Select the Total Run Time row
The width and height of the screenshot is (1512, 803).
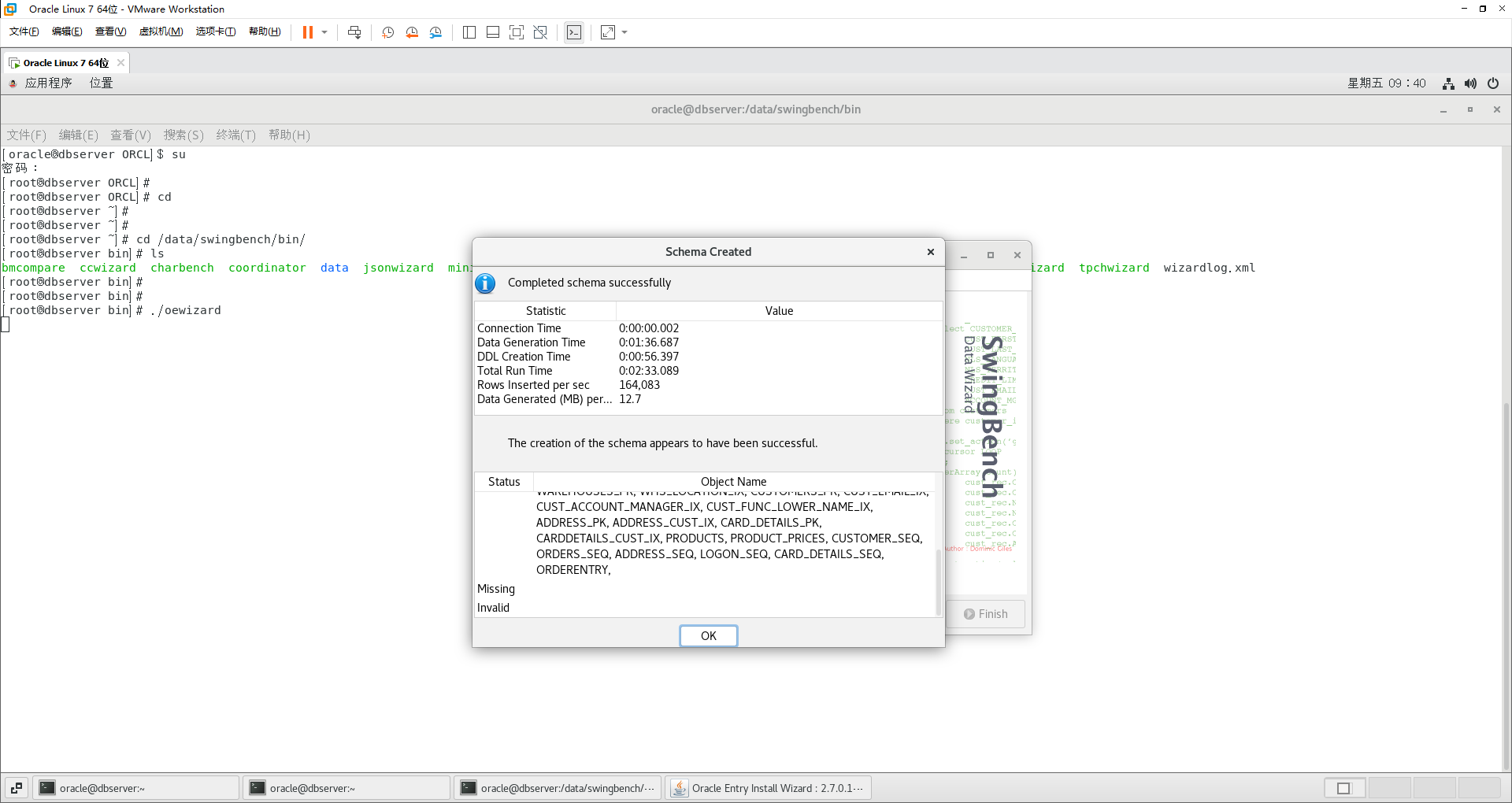(708, 371)
